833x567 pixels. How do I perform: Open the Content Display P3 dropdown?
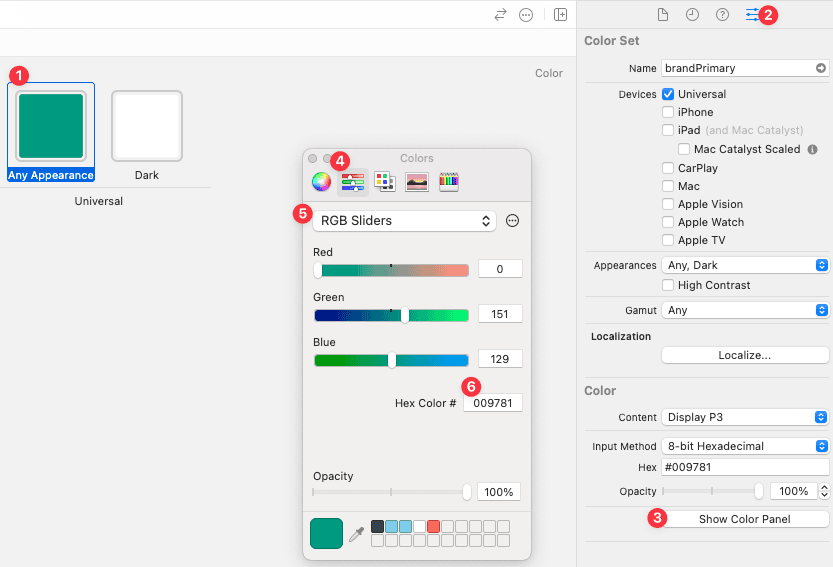pos(745,417)
